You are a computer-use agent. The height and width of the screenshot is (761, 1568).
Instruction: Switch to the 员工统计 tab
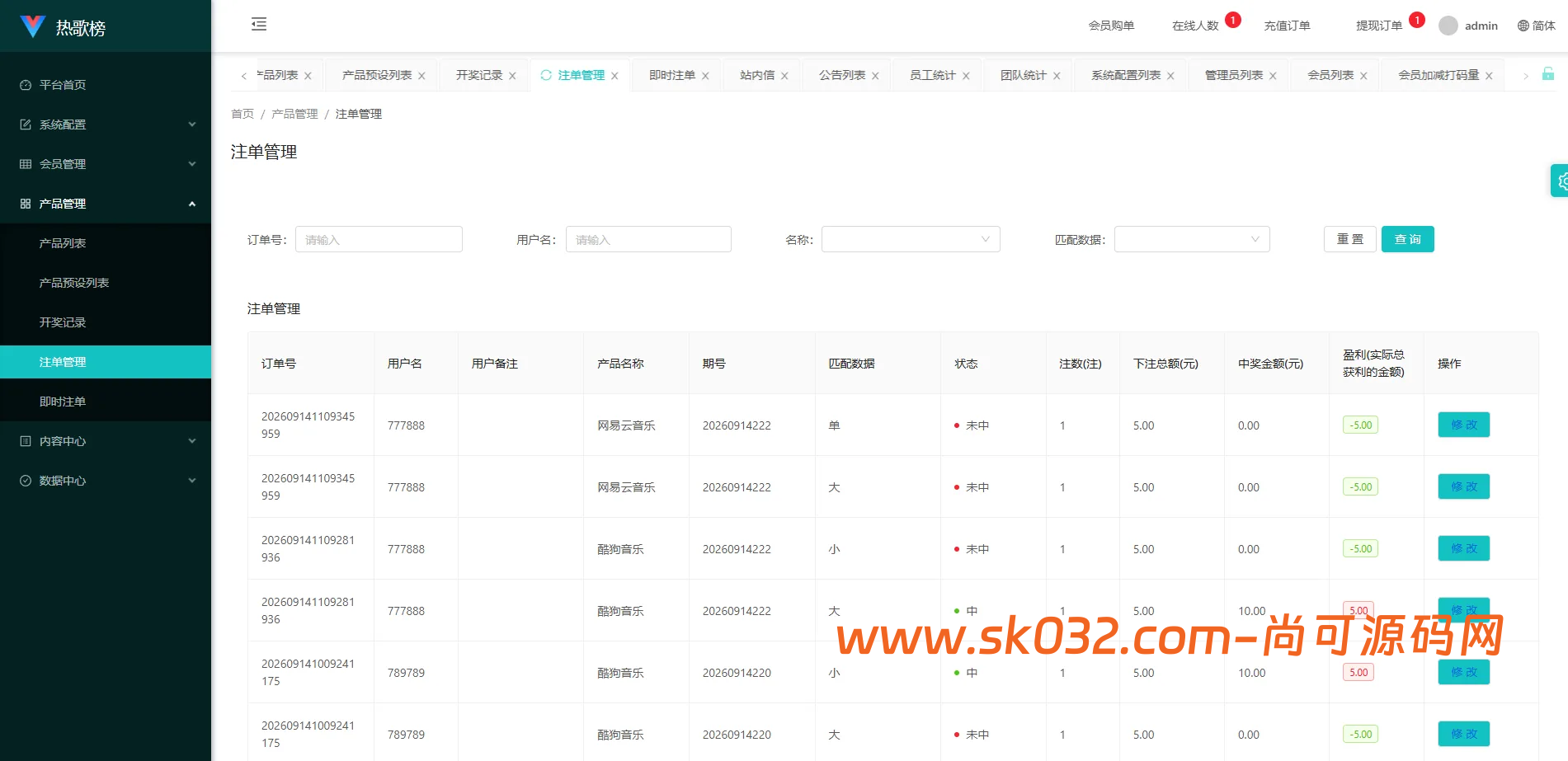coord(933,75)
